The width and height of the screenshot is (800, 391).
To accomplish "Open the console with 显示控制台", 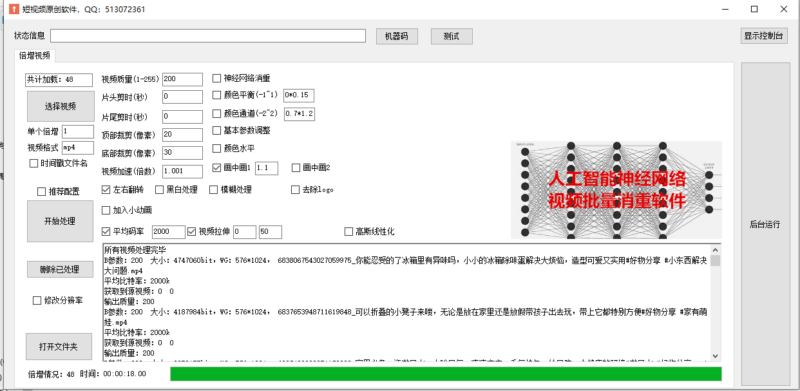I will click(x=764, y=36).
